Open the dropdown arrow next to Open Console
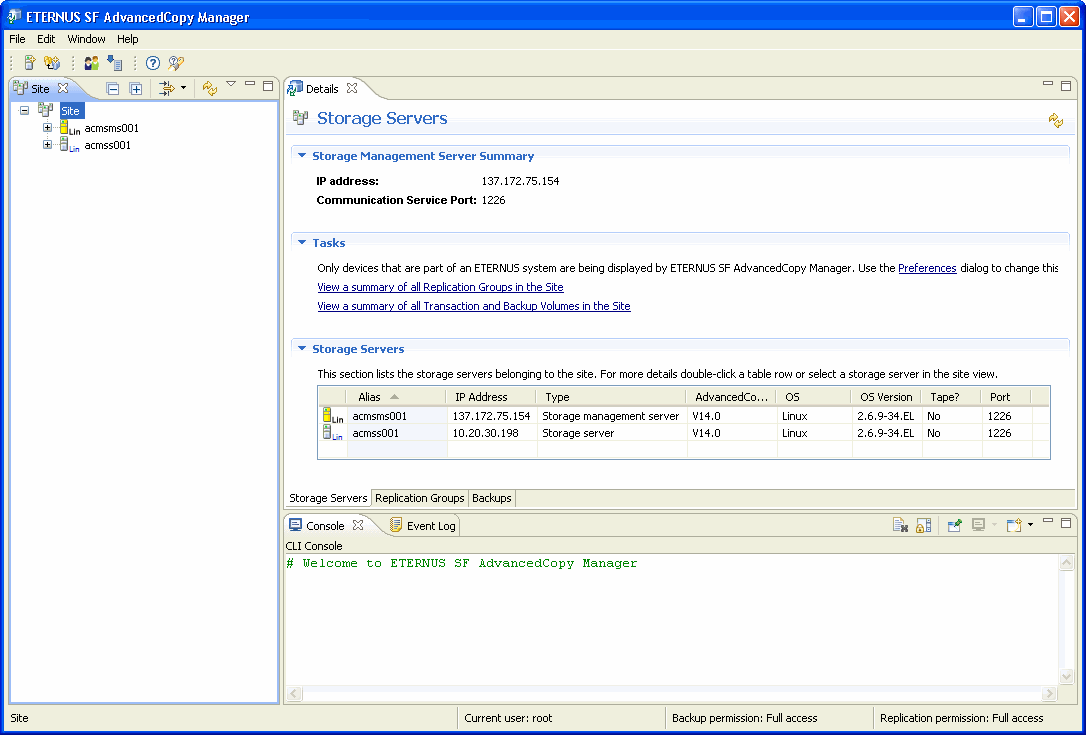 1031,525
